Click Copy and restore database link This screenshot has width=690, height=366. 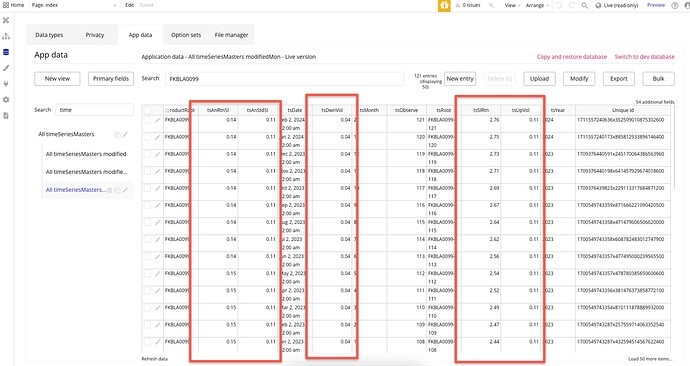(x=572, y=57)
